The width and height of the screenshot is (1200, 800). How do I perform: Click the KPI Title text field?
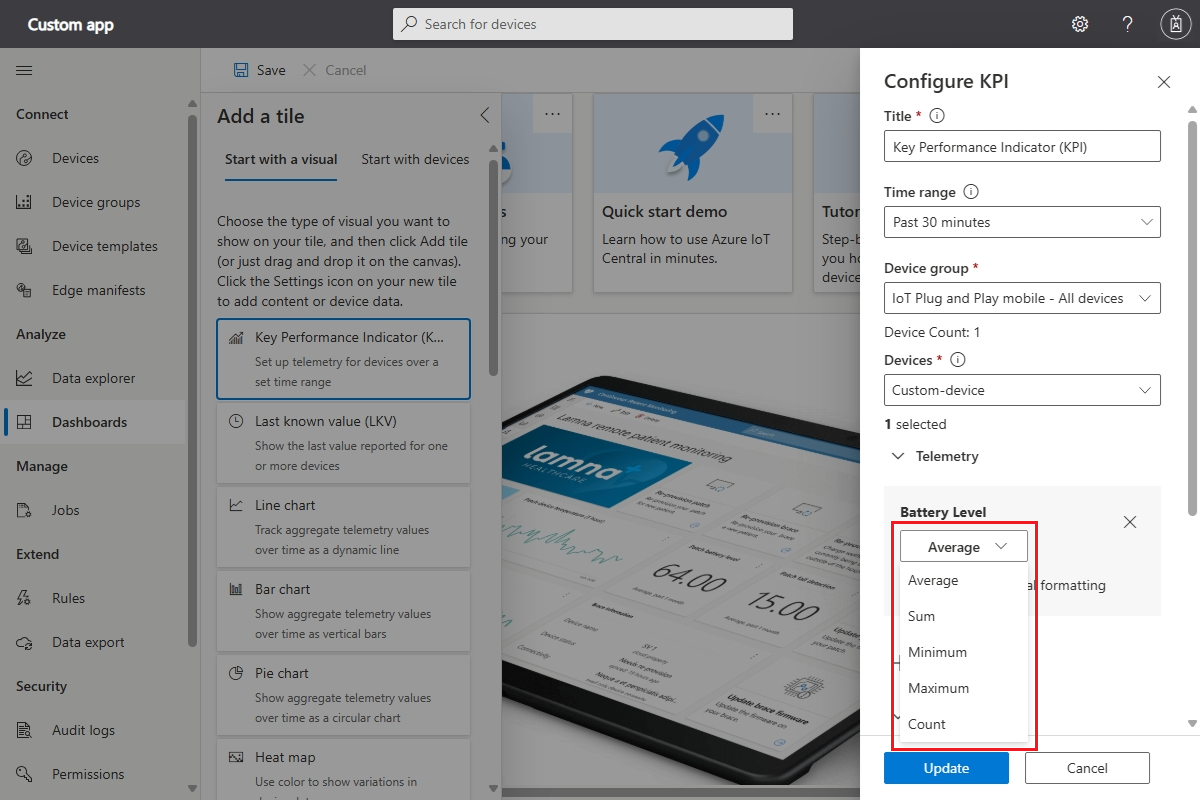pos(1022,146)
